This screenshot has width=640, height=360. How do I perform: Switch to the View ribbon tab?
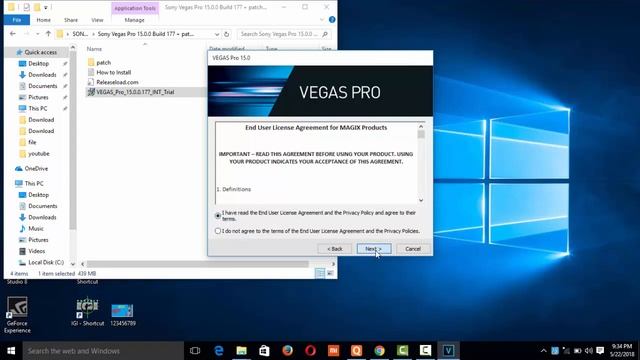97,20
